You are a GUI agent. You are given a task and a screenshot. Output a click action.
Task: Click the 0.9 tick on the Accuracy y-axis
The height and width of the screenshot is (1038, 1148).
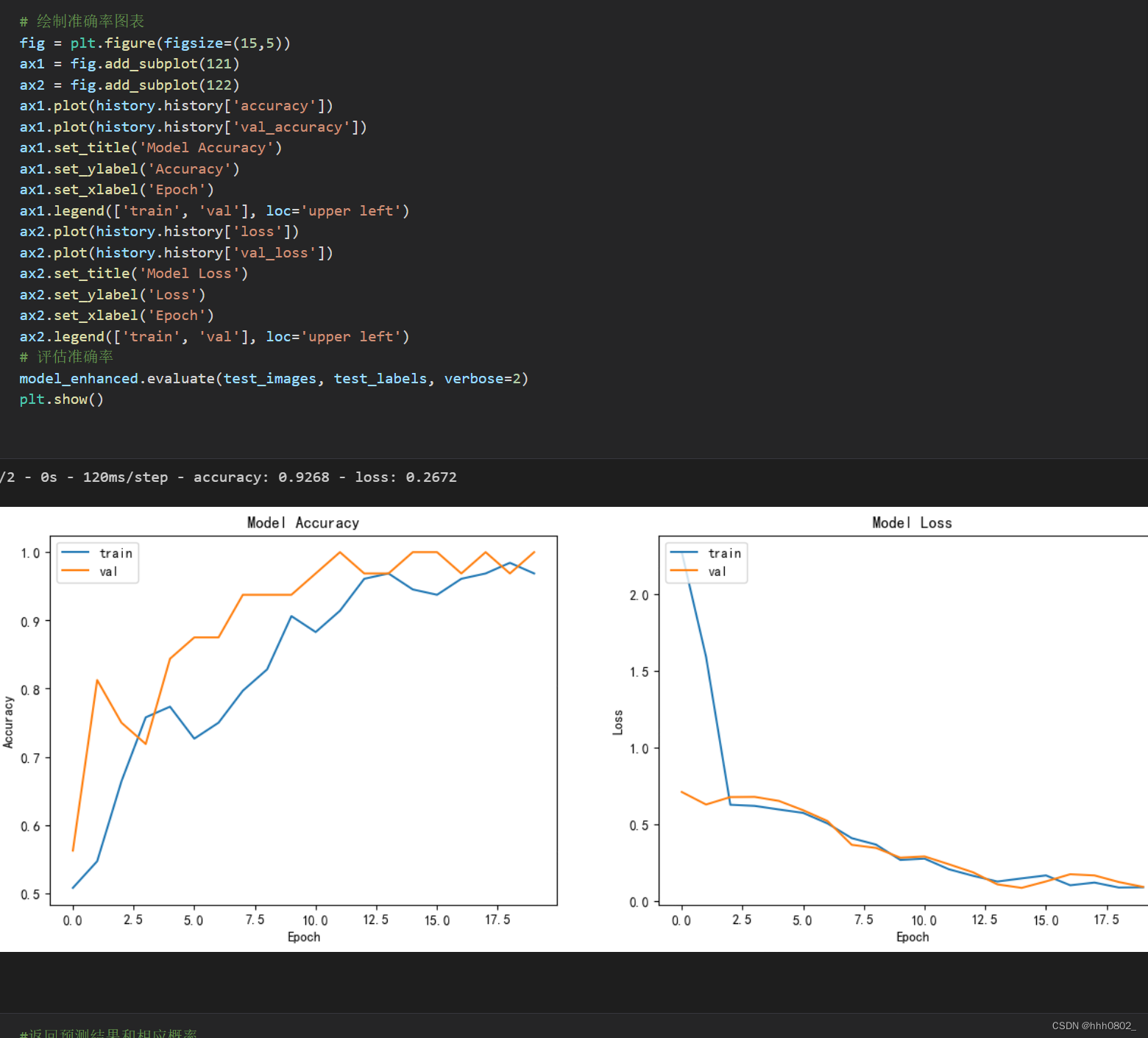(30, 622)
